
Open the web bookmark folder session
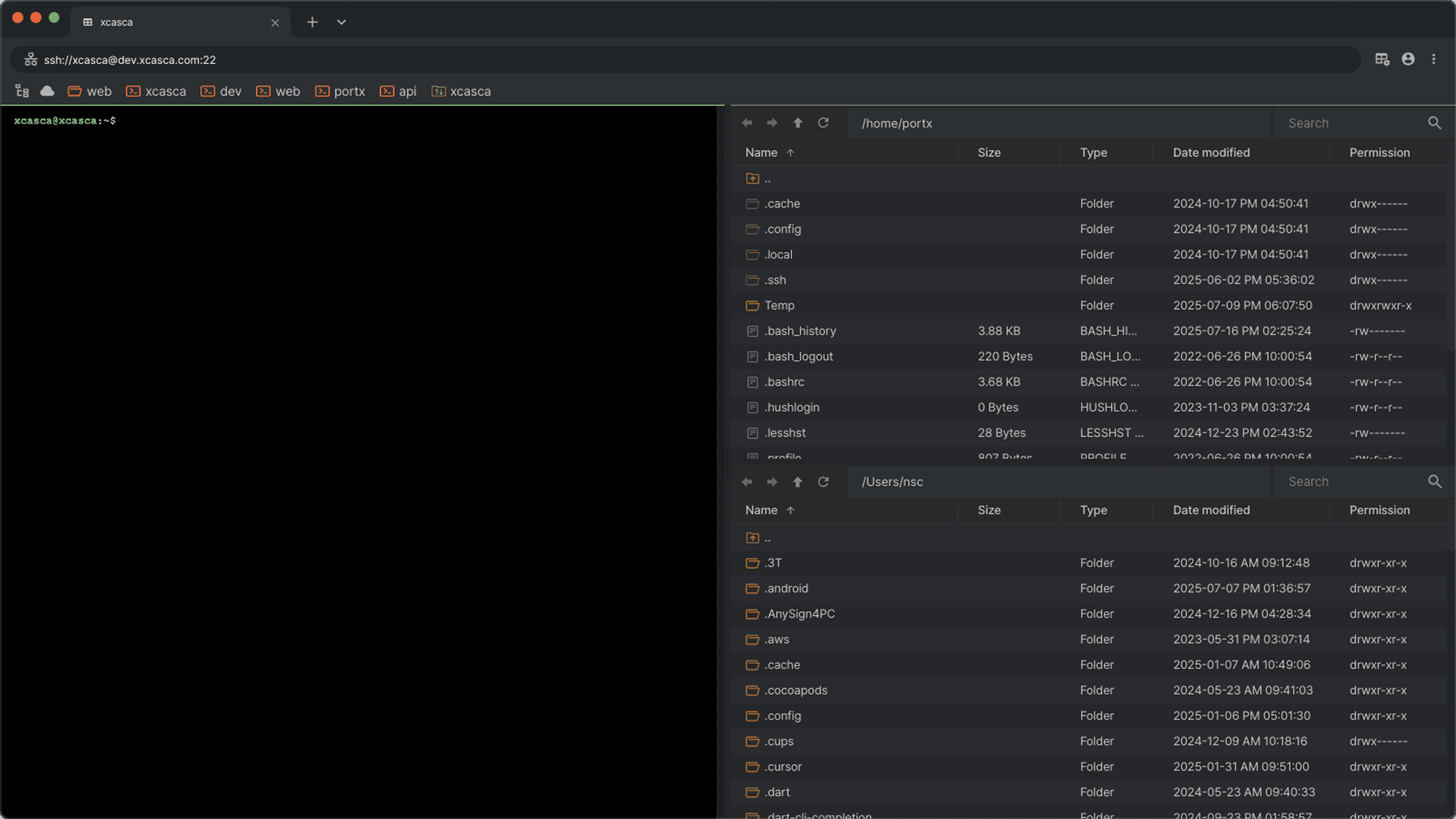(90, 91)
